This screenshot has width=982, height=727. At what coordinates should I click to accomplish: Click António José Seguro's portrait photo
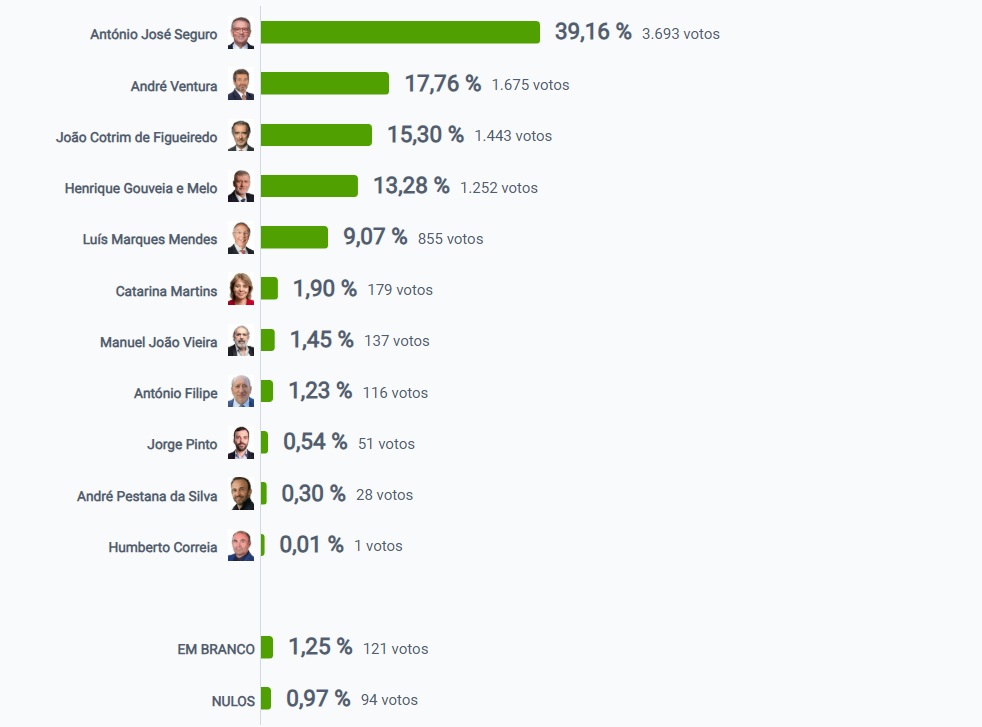tap(241, 33)
